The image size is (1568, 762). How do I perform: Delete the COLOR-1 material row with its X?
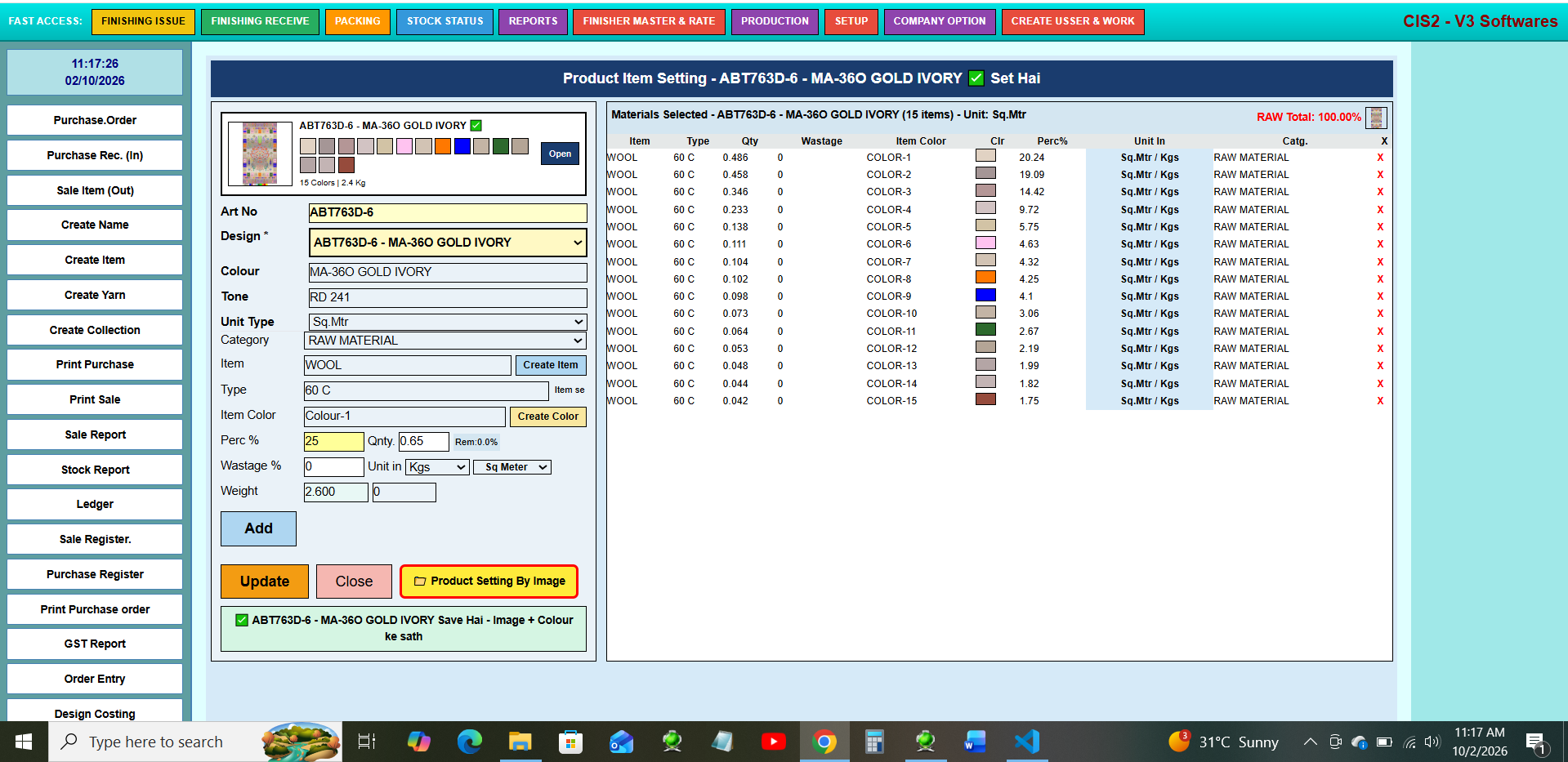1380,158
